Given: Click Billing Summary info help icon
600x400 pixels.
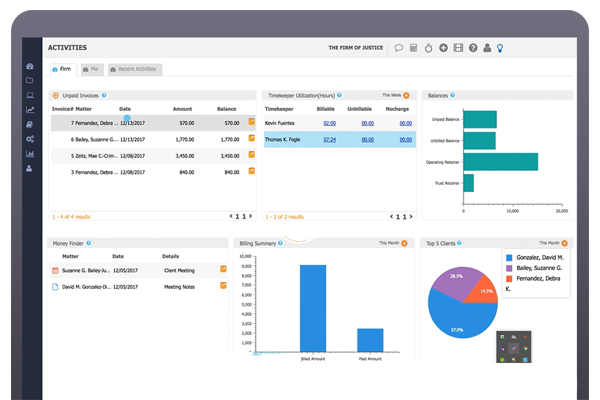Looking at the screenshot, I should pyautogui.click(x=280, y=243).
